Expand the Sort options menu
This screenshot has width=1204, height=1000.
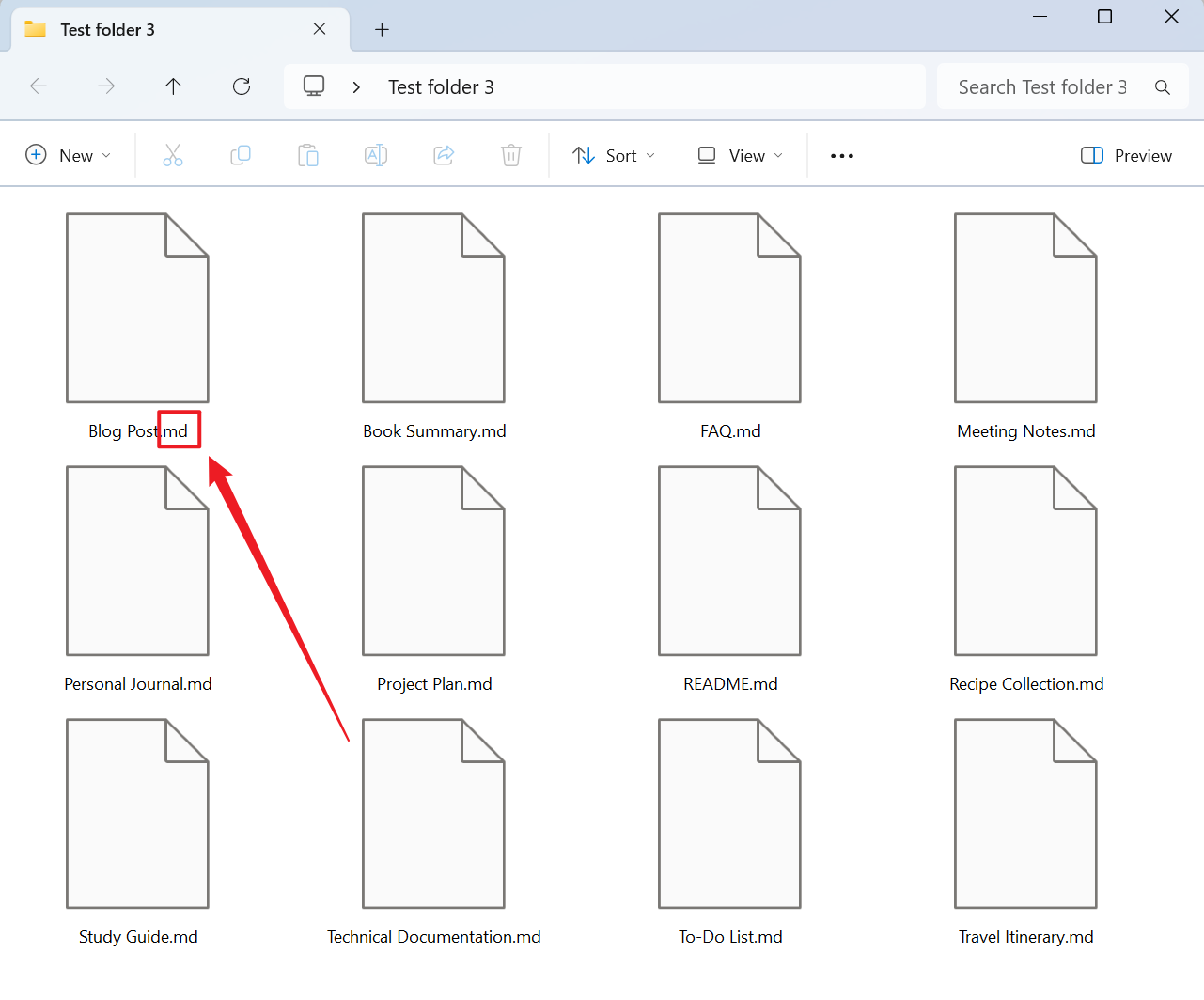tap(614, 155)
